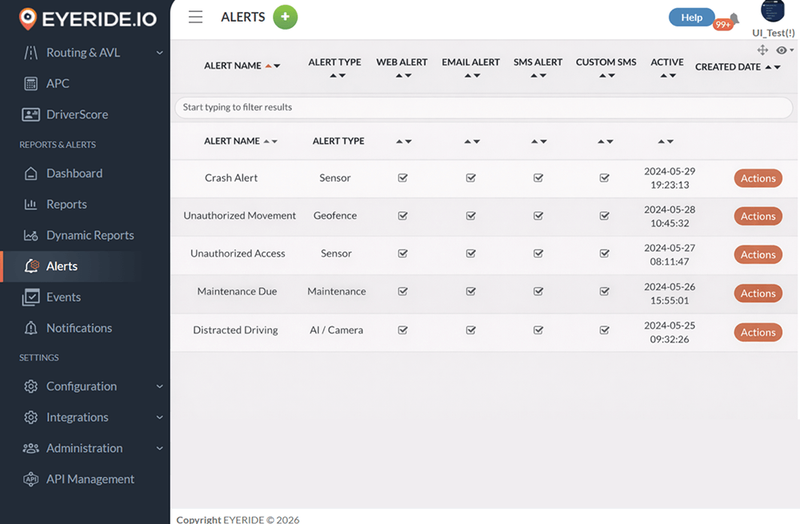Click the move columns crosshair icon
The width and height of the screenshot is (800, 524).
762,50
